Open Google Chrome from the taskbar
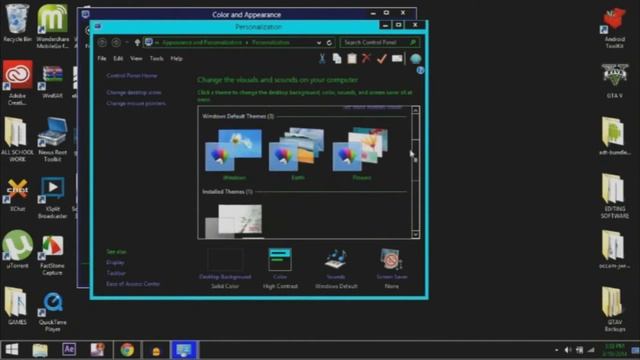640x360 pixels. 127,350
